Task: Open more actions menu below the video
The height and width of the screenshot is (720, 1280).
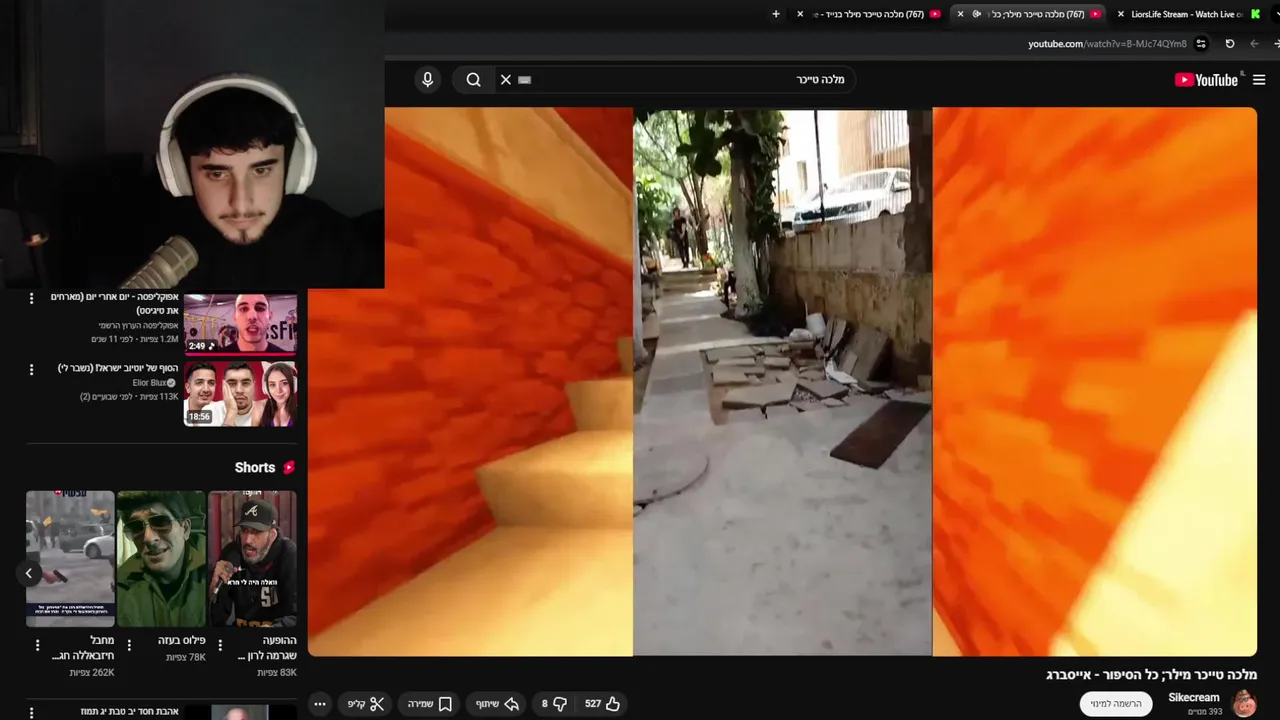Action: pyautogui.click(x=320, y=704)
